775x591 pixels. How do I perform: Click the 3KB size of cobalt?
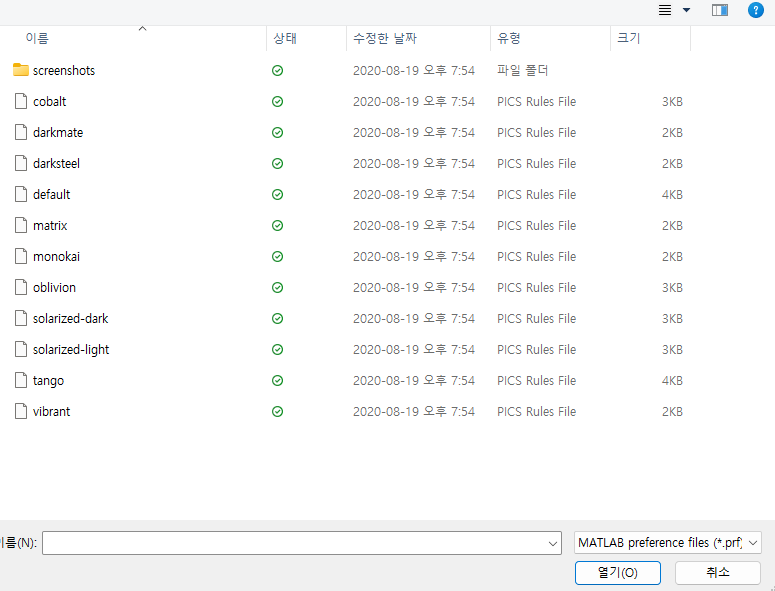click(x=672, y=102)
